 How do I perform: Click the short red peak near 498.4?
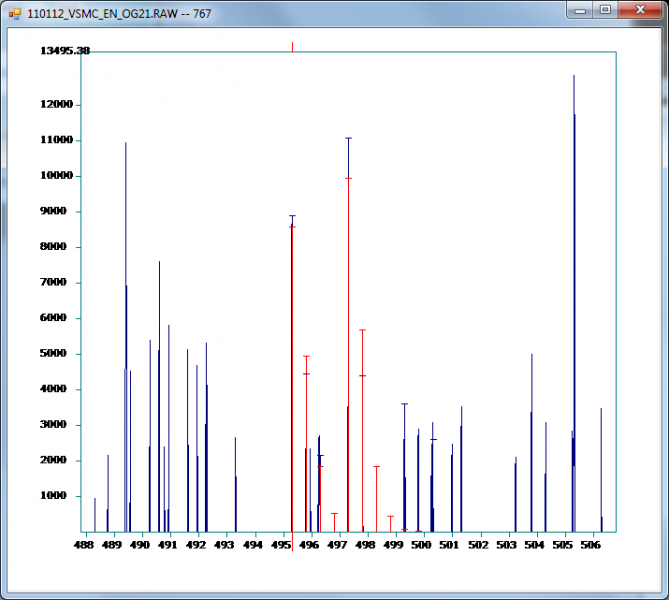[376, 500]
